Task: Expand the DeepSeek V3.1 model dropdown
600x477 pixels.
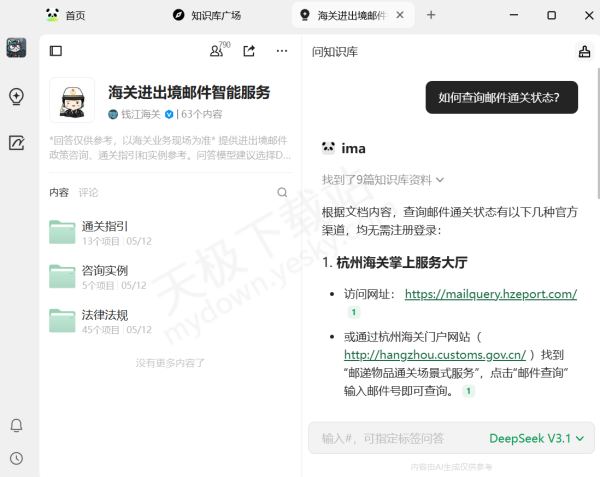Action: (x=538, y=438)
